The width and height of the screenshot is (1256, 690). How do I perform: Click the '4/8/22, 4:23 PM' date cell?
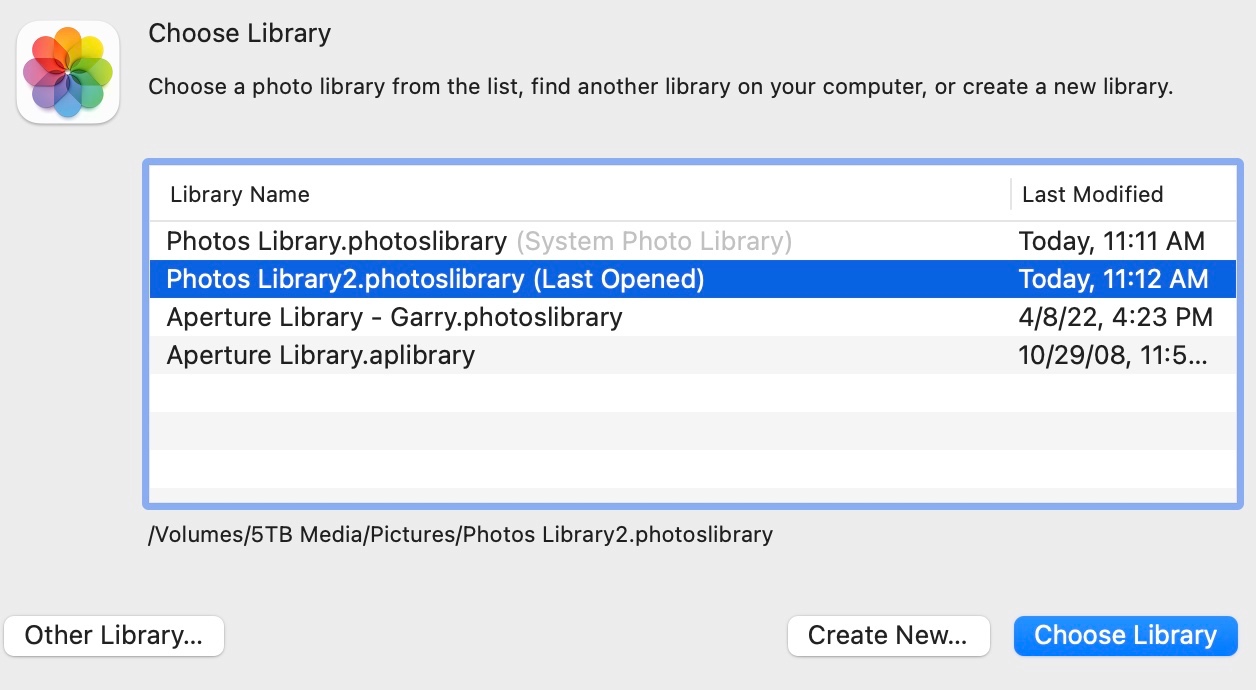click(x=1115, y=317)
